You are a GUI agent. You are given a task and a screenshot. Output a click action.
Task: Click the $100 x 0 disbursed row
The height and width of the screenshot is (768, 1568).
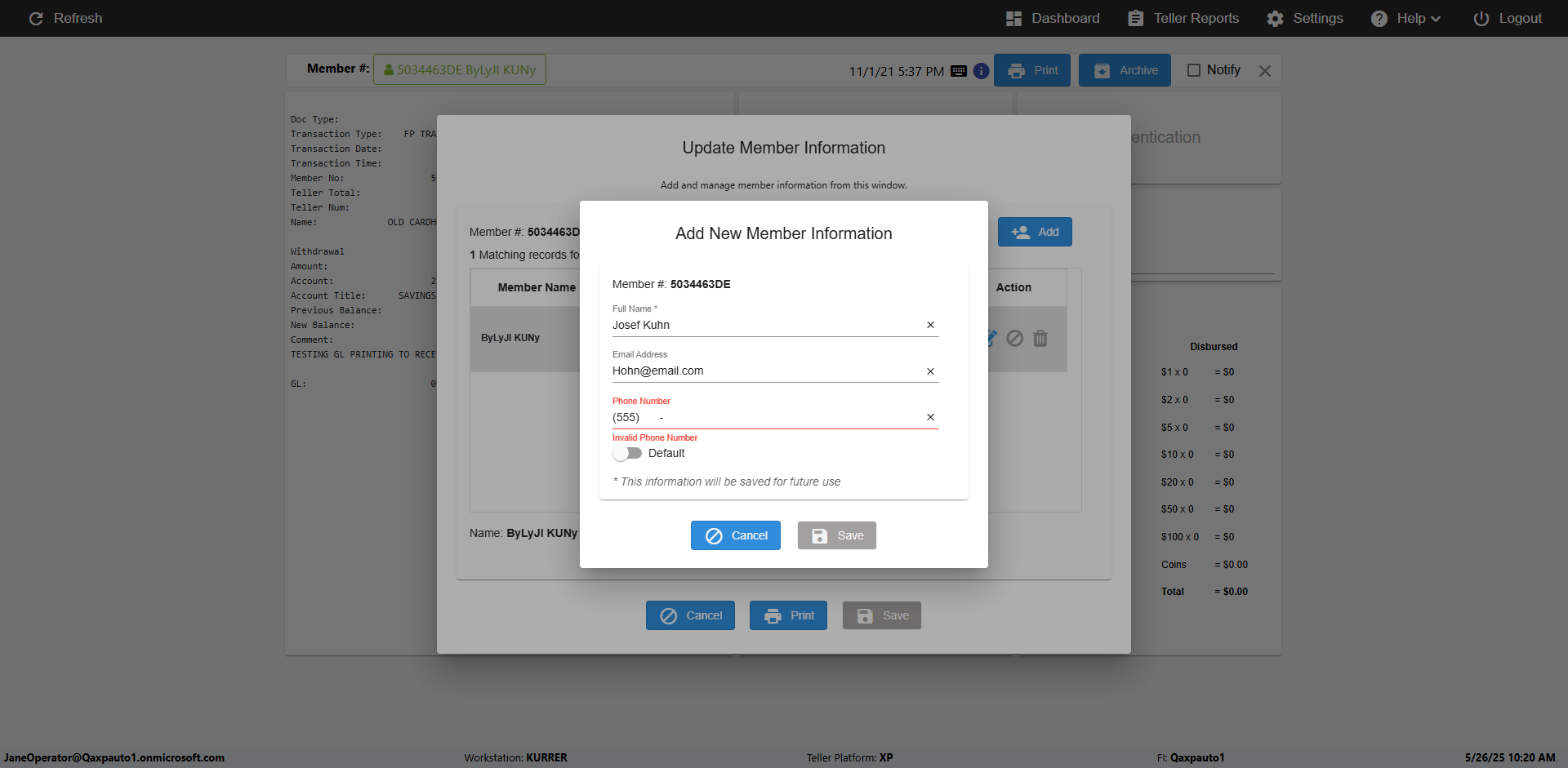pos(1198,537)
